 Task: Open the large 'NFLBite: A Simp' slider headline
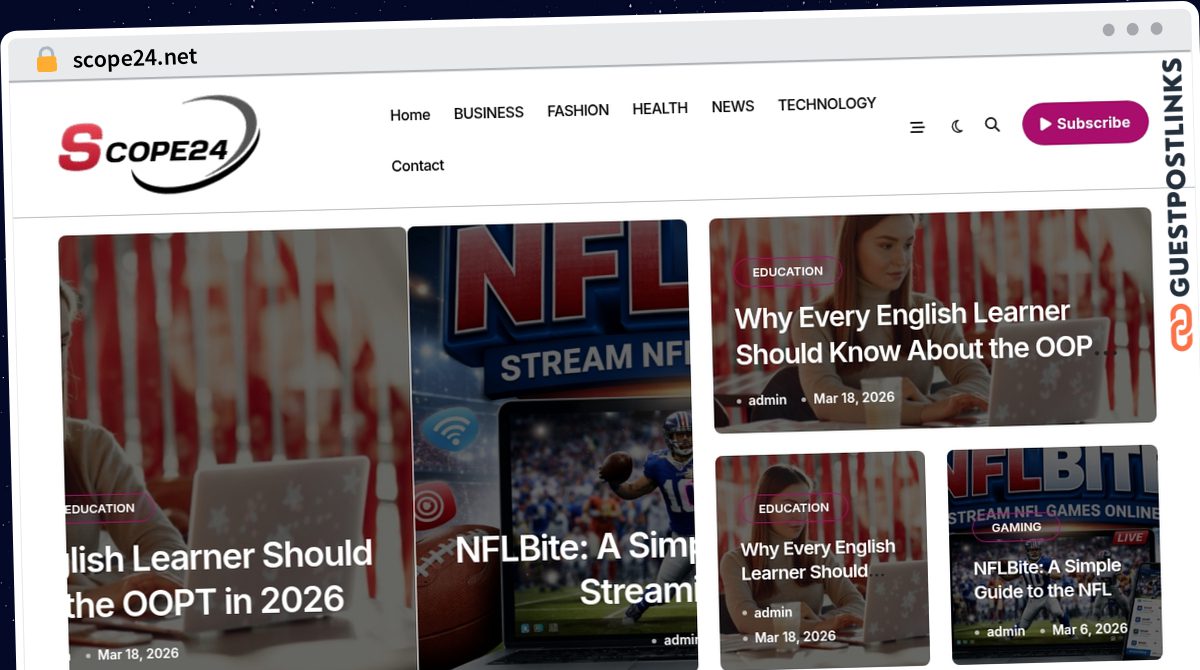pos(576,570)
